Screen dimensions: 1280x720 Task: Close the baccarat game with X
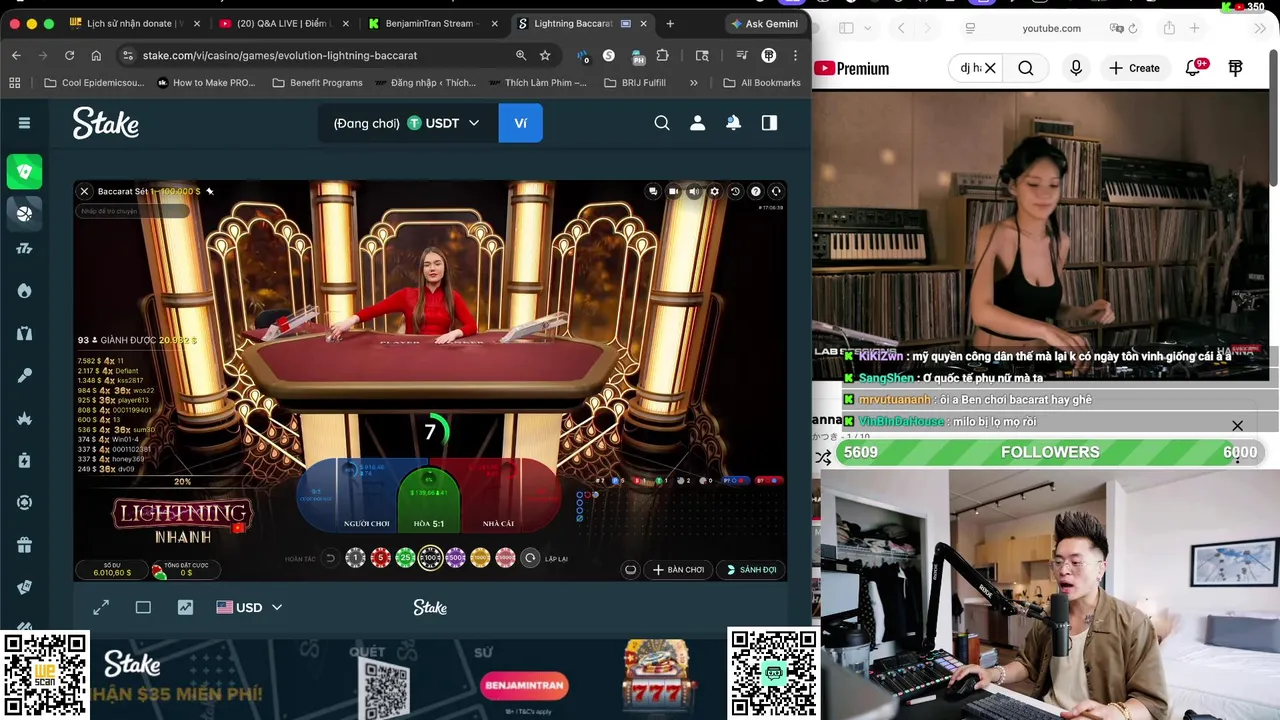(84, 191)
